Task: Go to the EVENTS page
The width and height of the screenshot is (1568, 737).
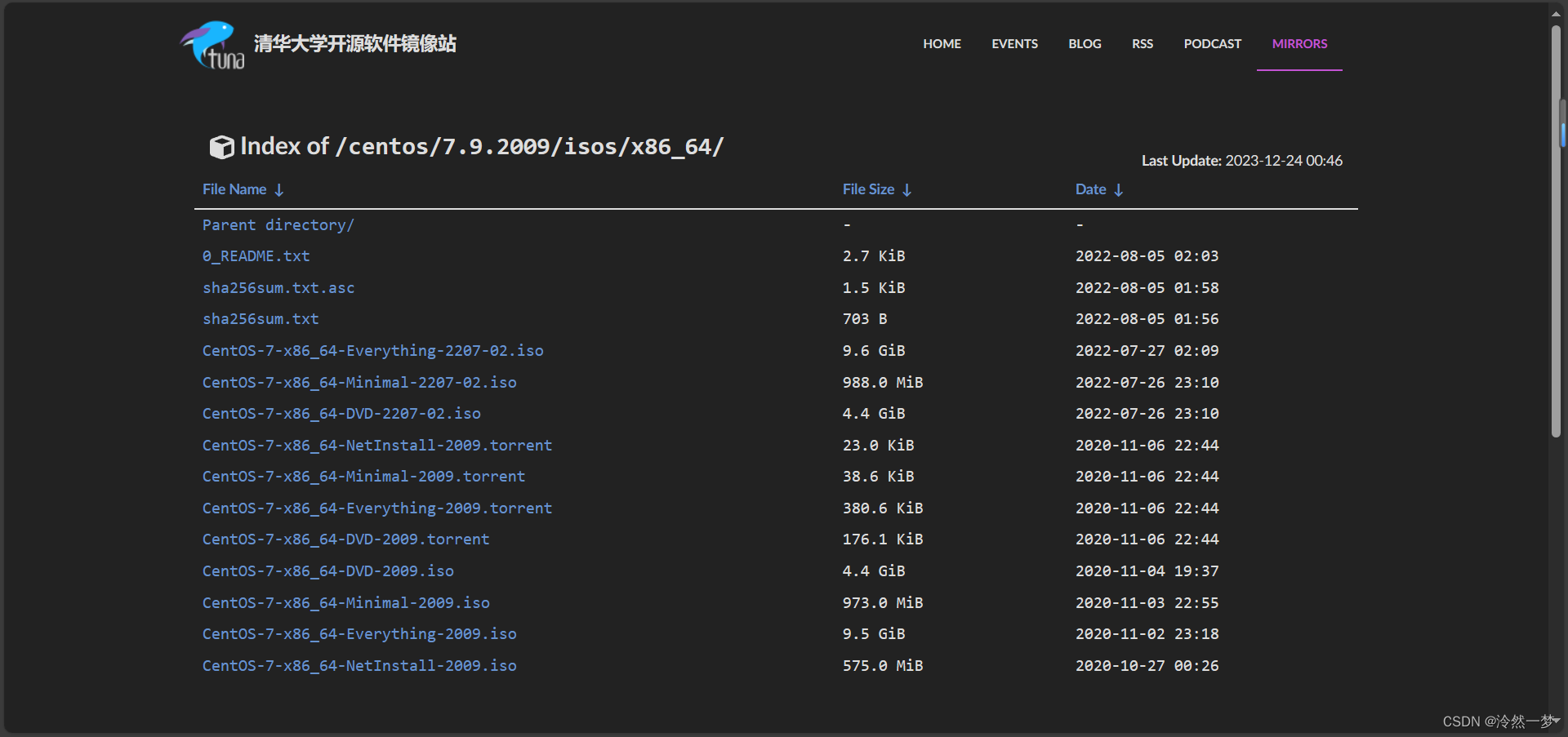Action: (1015, 44)
